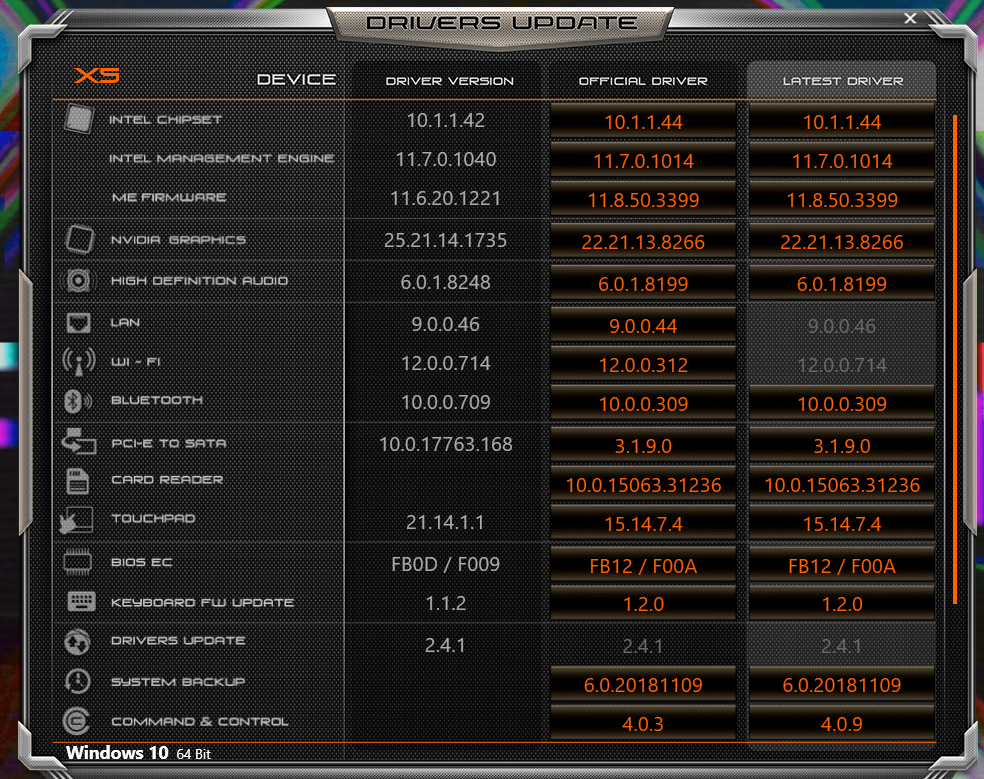Install latest ME Firmware 11.8.50.3399
Image resolution: width=984 pixels, height=779 pixels.
[842, 200]
